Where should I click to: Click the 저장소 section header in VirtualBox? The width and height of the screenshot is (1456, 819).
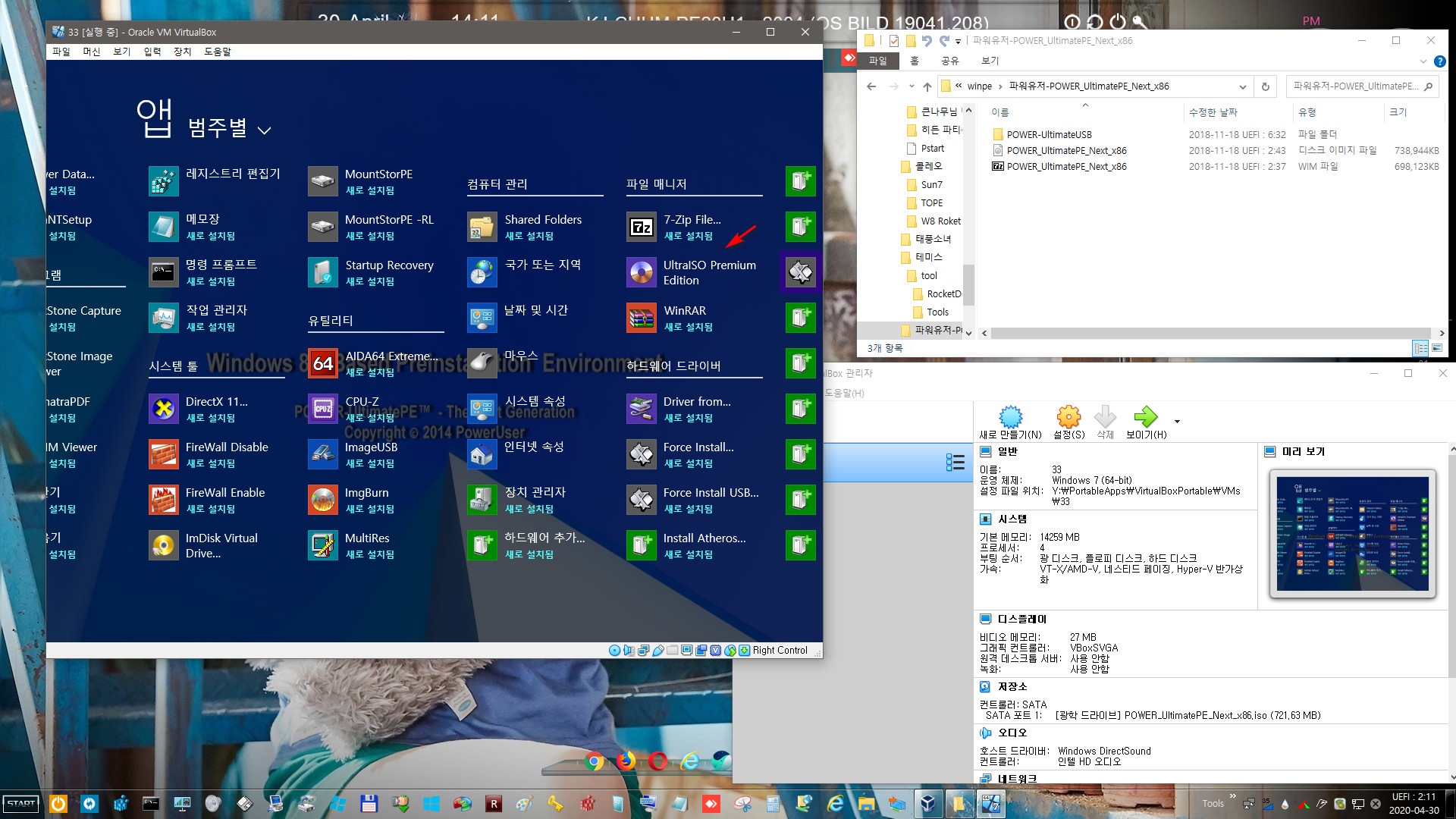[x=1012, y=686]
